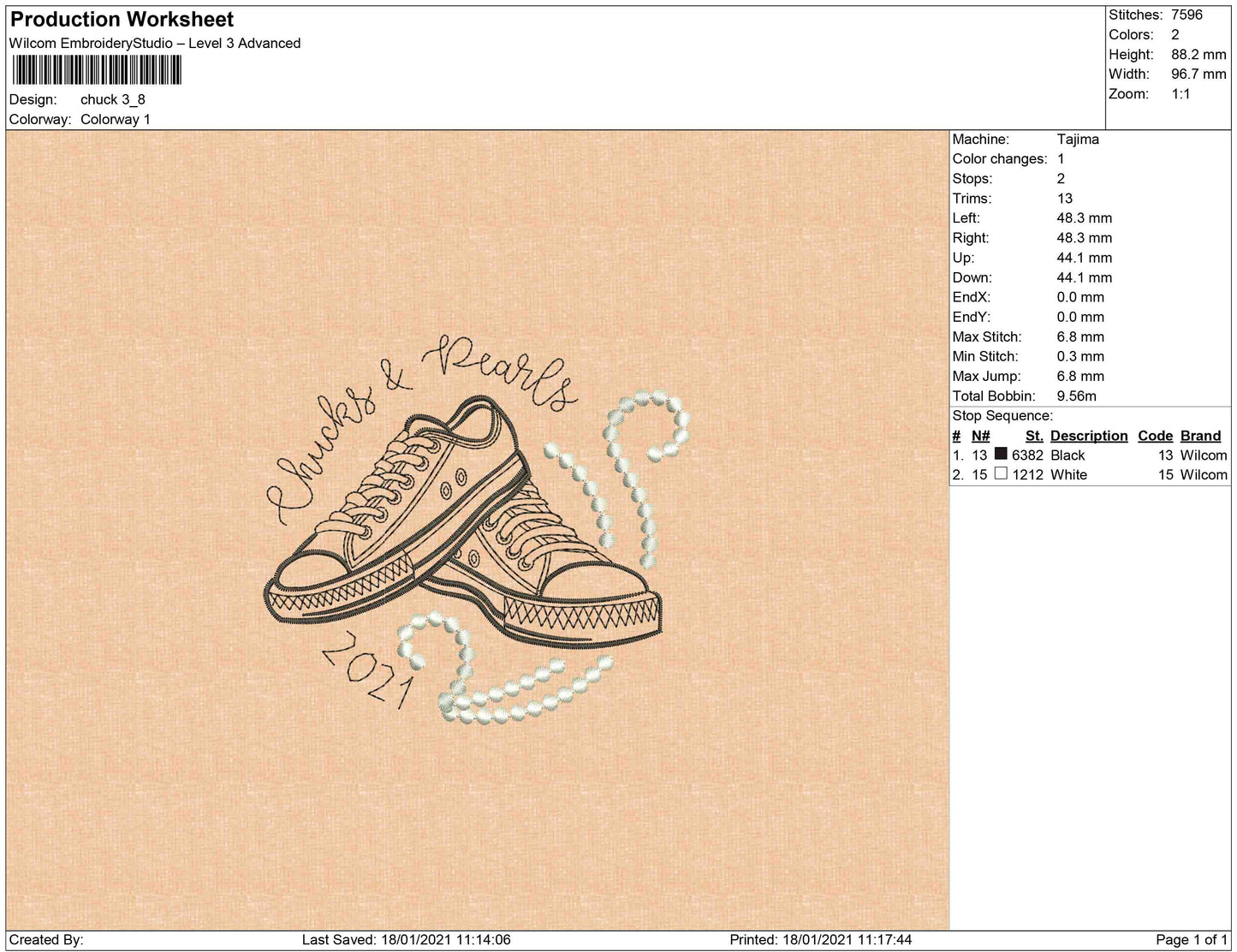
Task: Select the white thread chip for White thread
Action: (1002, 473)
